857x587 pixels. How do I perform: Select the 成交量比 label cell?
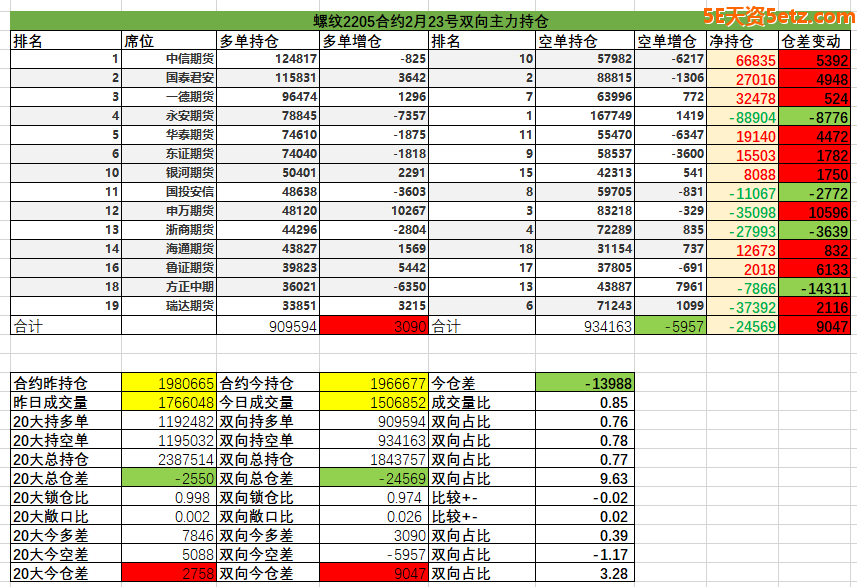482,402
